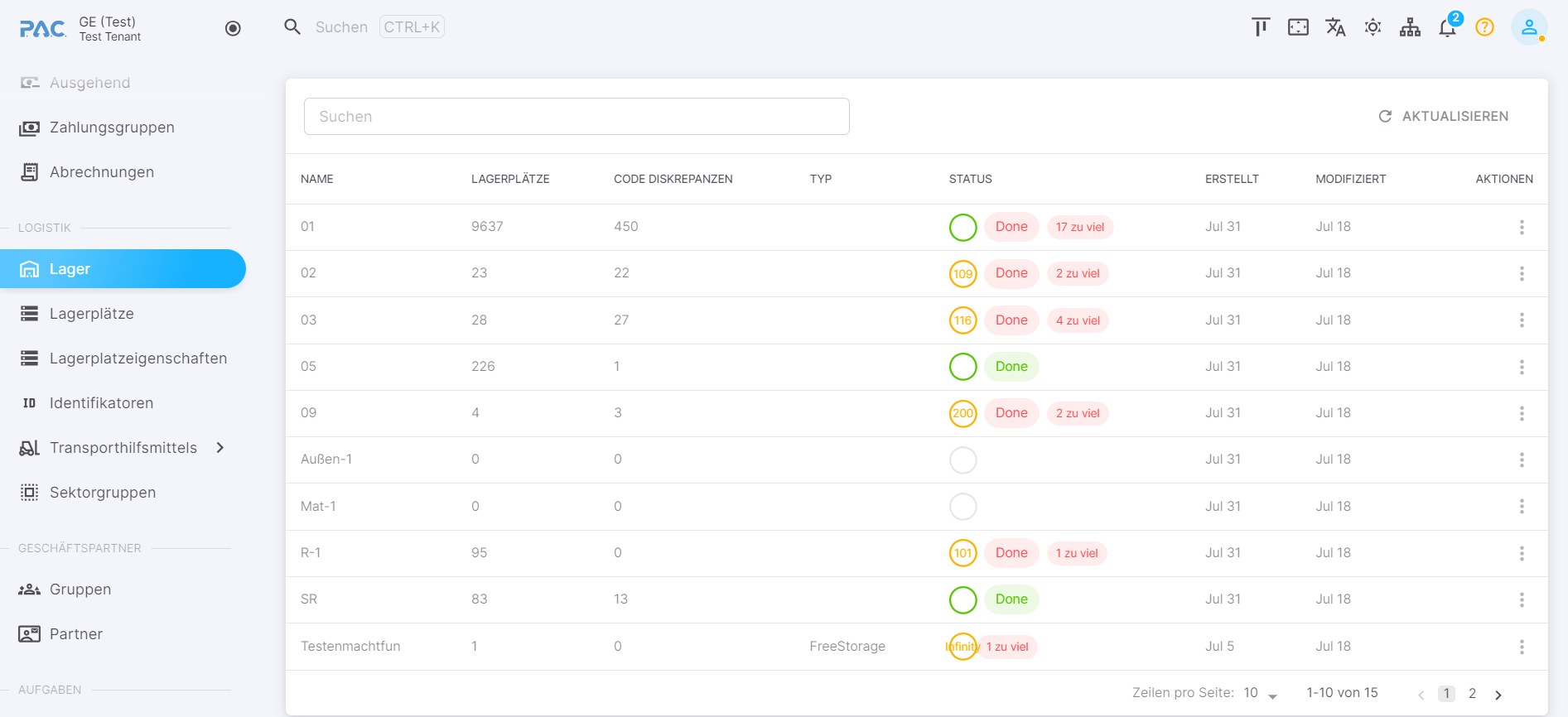The width and height of the screenshot is (1568, 717).
Task: Click the '4 zu viel' badge in row 03
Action: (1078, 320)
